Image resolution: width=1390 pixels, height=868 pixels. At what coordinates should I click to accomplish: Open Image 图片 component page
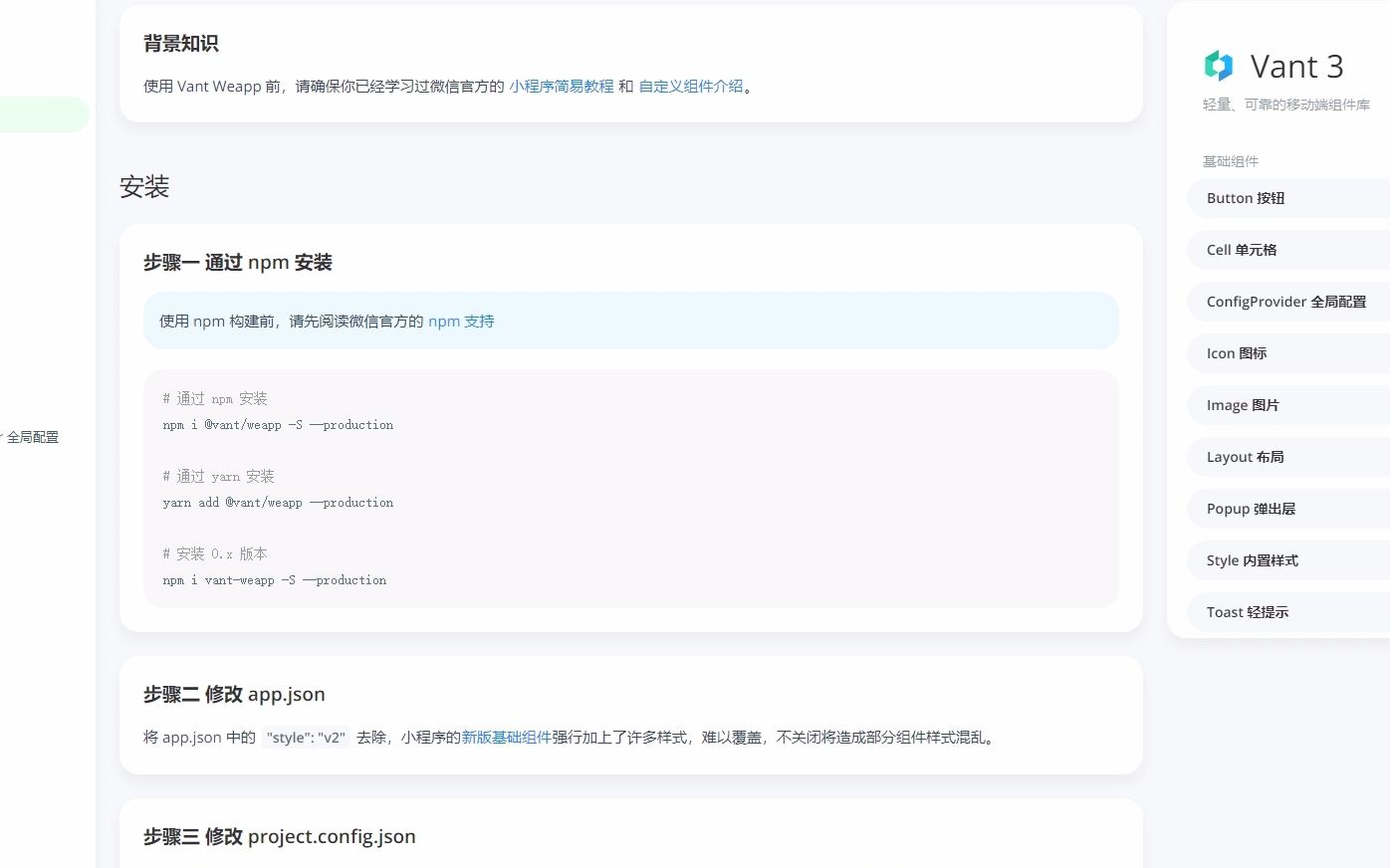point(1288,405)
